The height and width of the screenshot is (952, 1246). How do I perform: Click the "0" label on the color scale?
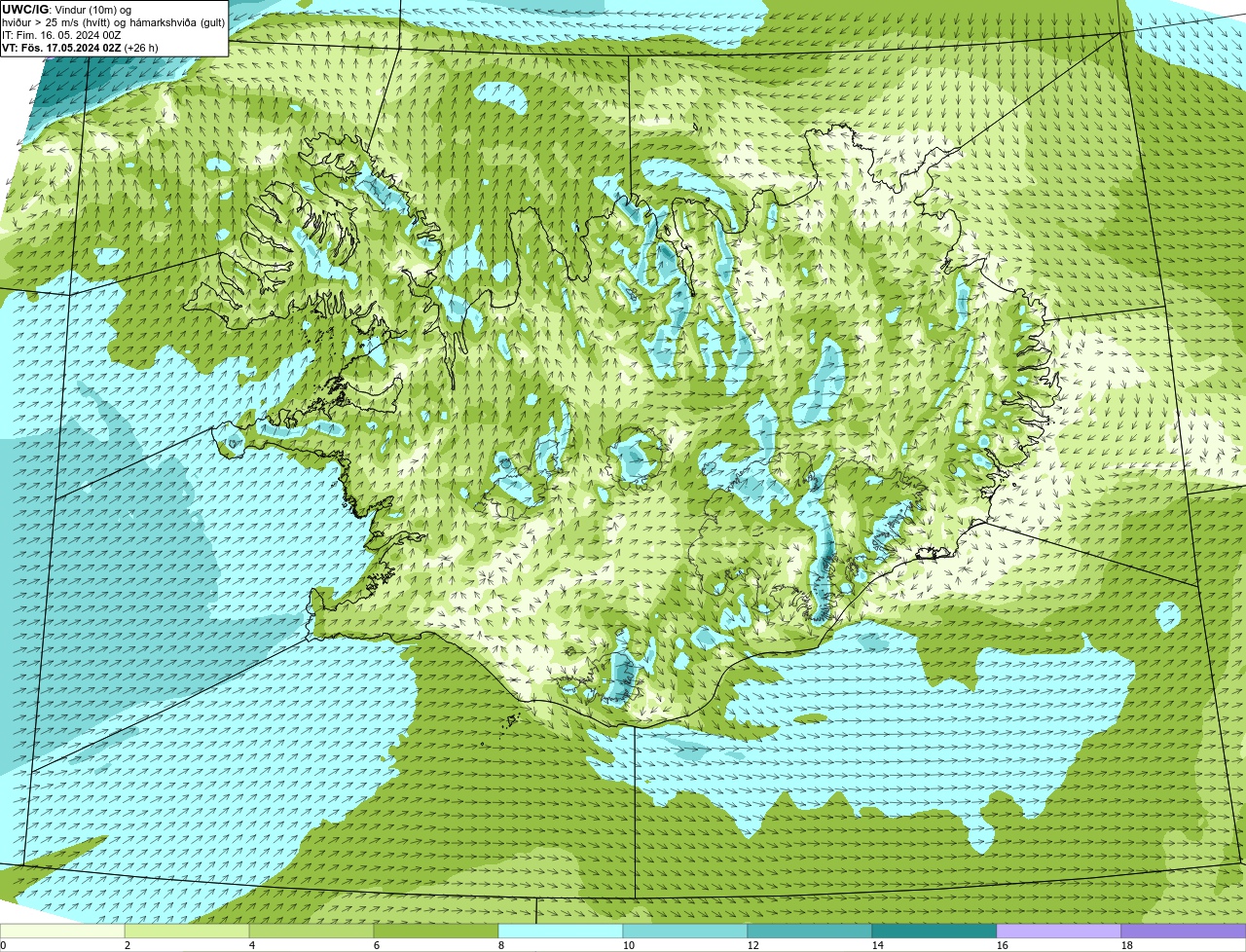coord(3,945)
